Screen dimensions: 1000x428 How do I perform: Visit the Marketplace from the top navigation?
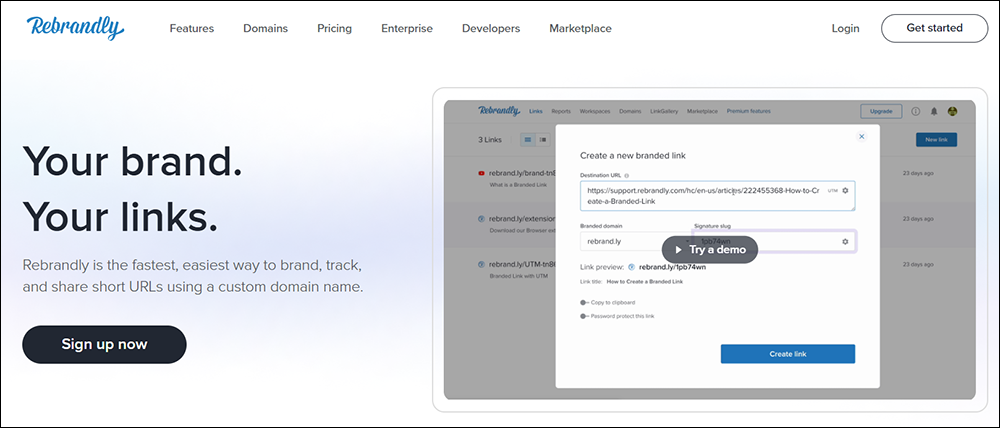pyautogui.click(x=580, y=29)
